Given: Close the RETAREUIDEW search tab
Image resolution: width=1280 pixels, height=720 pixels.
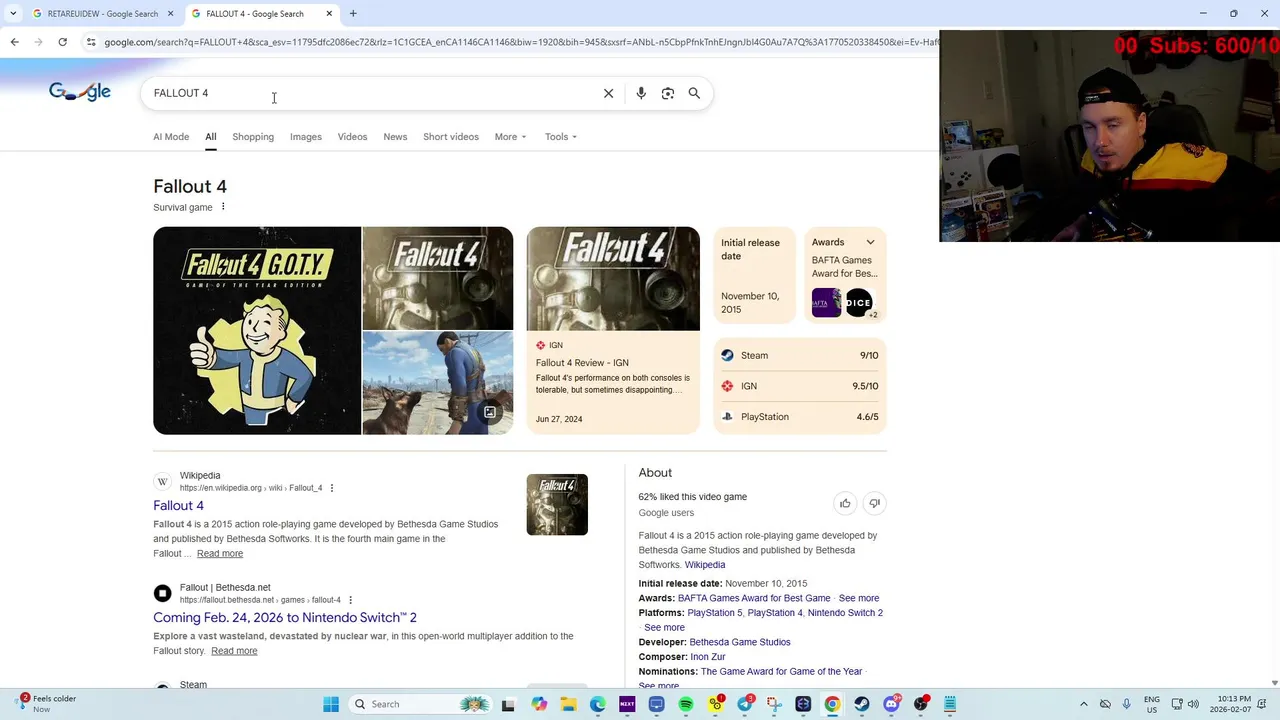Looking at the screenshot, I should point(171,14).
